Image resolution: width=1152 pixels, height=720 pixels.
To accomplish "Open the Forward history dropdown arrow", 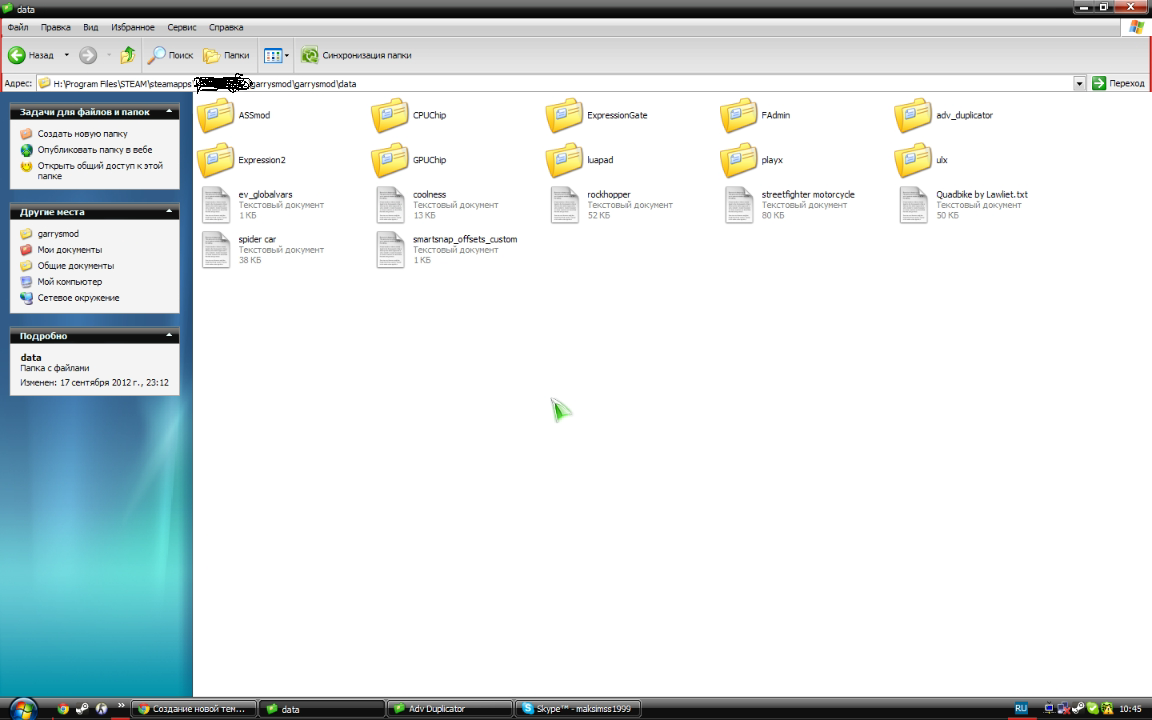I will point(109,55).
